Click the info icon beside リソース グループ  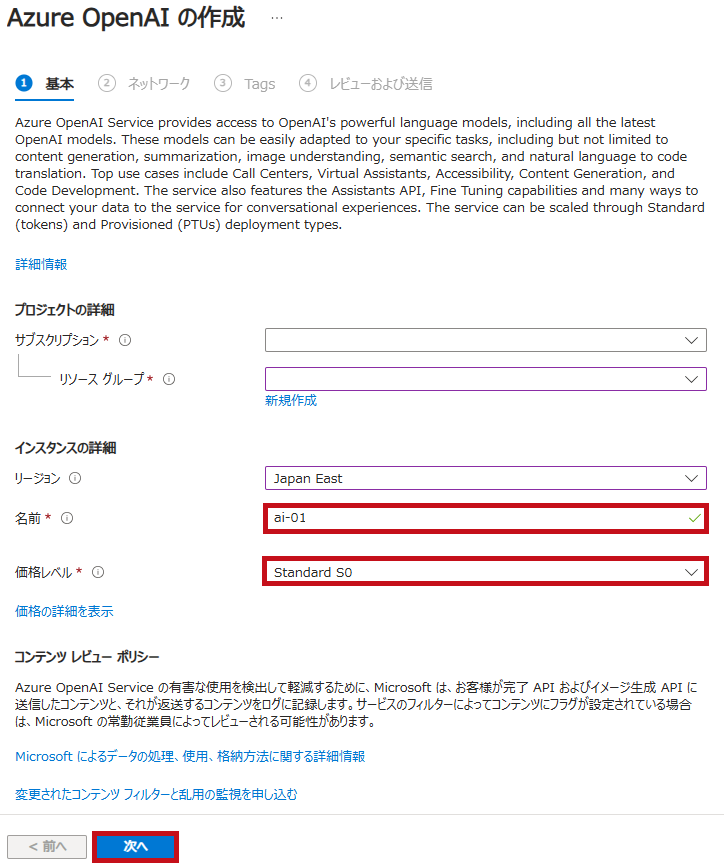[169, 379]
